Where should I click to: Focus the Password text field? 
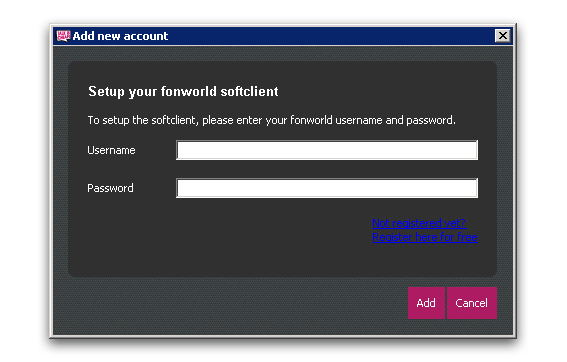[327, 188]
